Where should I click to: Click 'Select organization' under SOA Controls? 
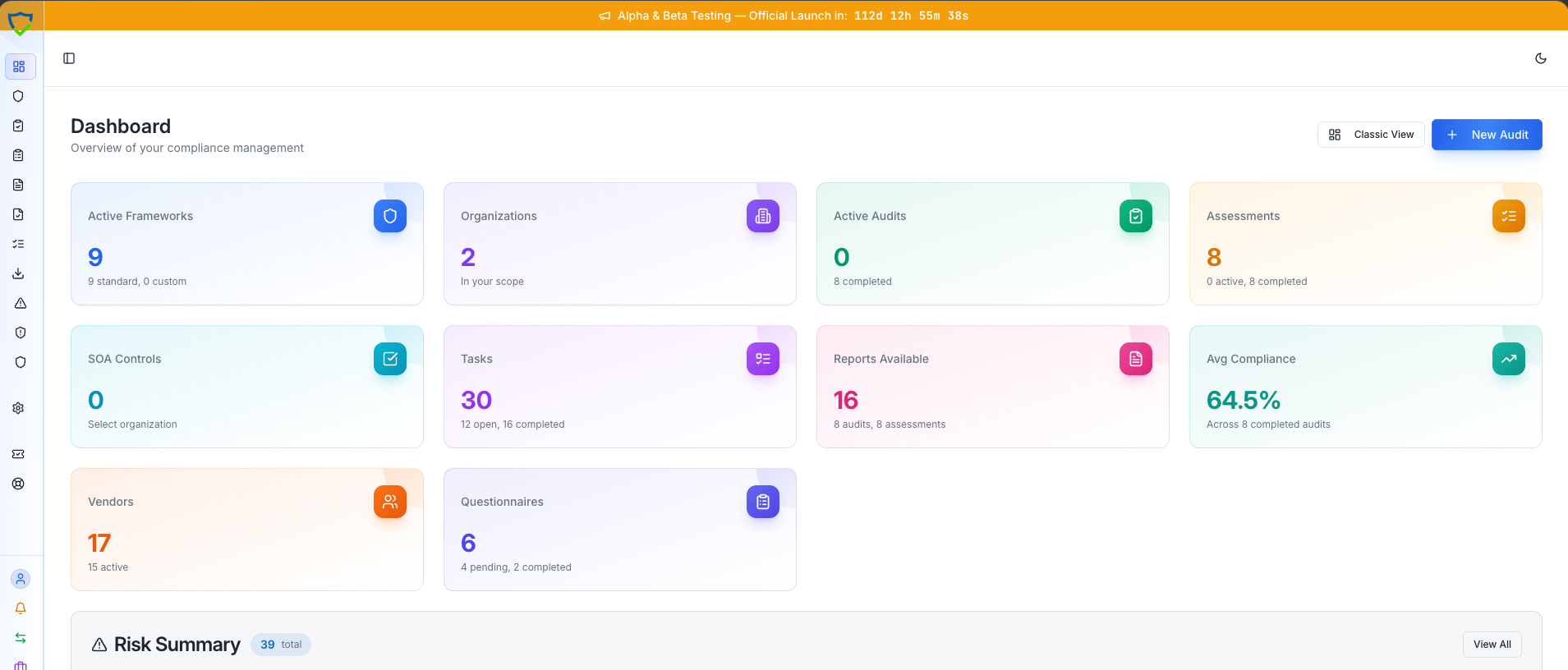pyautogui.click(x=132, y=424)
